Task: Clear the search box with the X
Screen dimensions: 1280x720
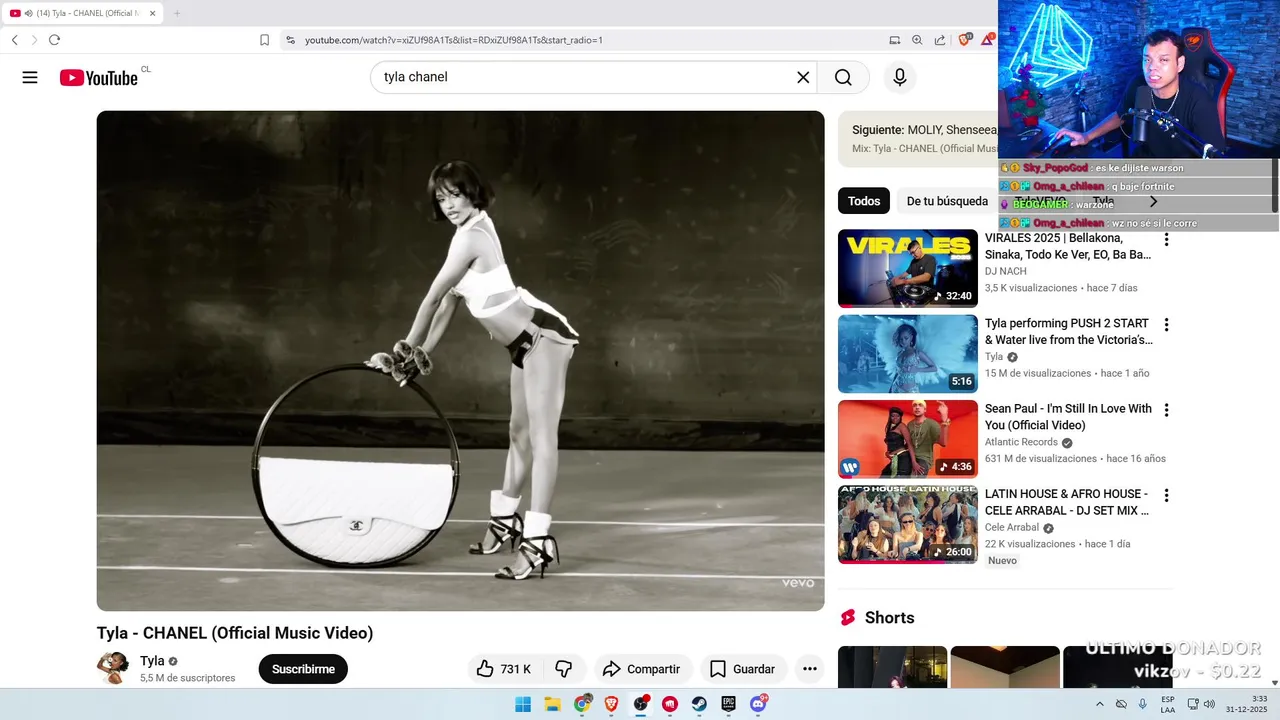Action: click(x=803, y=77)
